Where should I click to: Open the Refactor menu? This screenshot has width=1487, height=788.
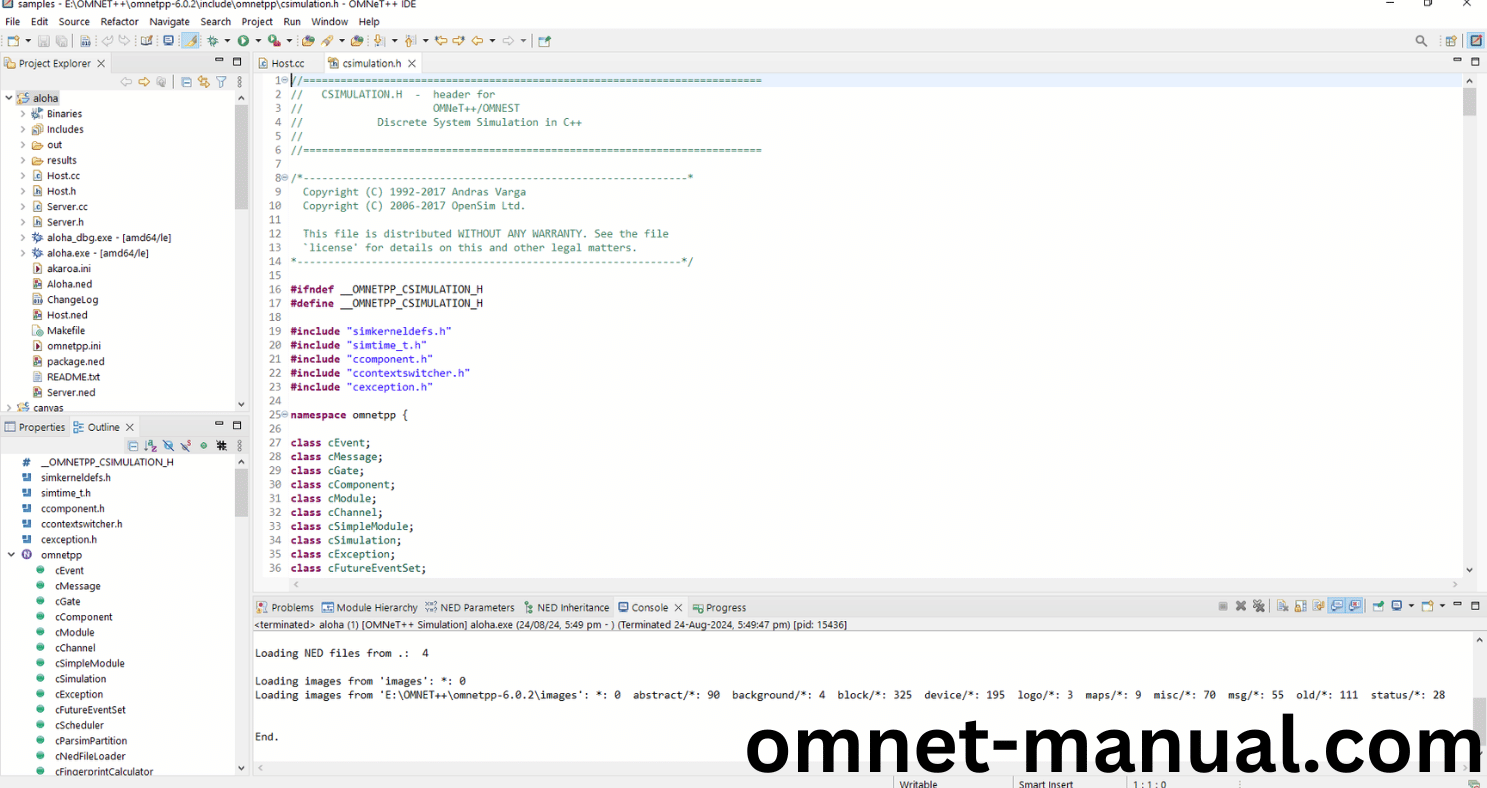(x=119, y=21)
